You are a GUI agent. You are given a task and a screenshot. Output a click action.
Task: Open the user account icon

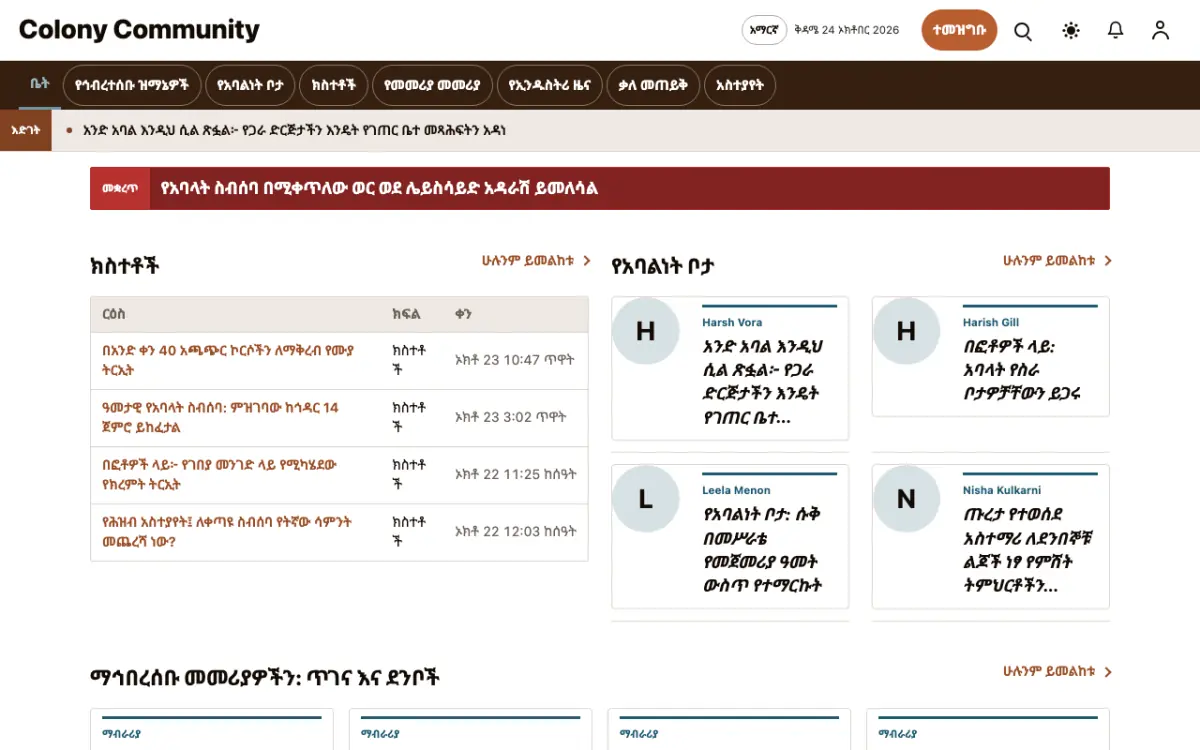(1160, 31)
